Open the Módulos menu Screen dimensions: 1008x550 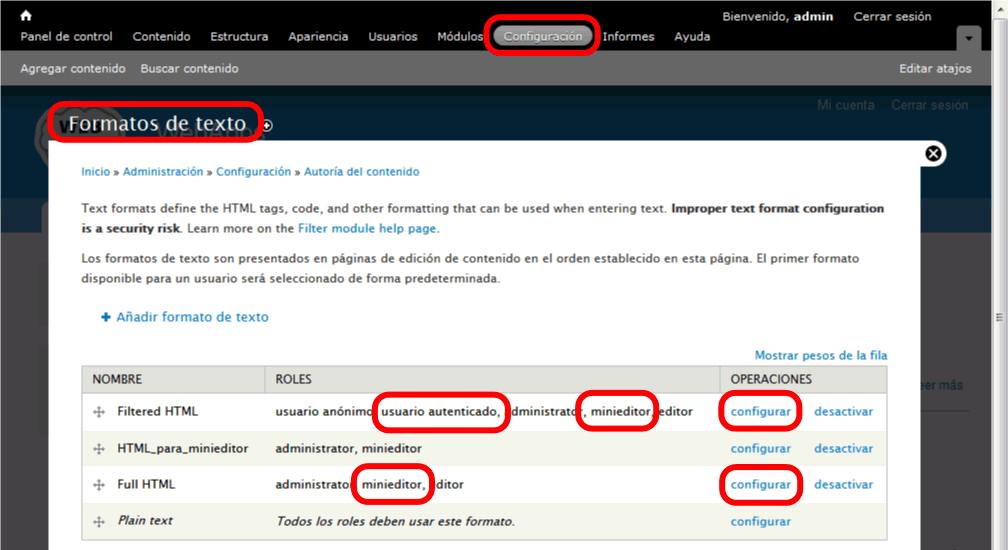coord(460,37)
